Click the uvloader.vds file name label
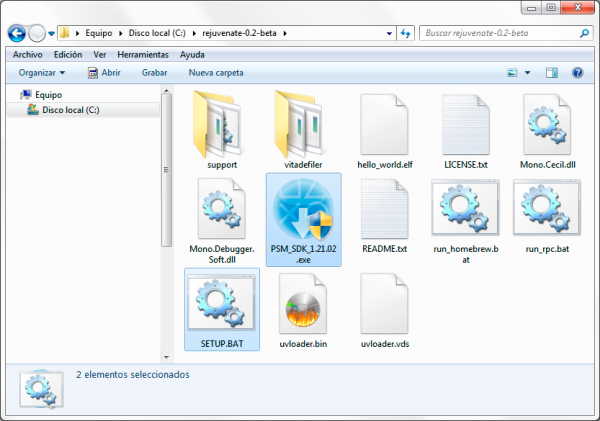Screen dimensions: 600x421 (x=385, y=344)
